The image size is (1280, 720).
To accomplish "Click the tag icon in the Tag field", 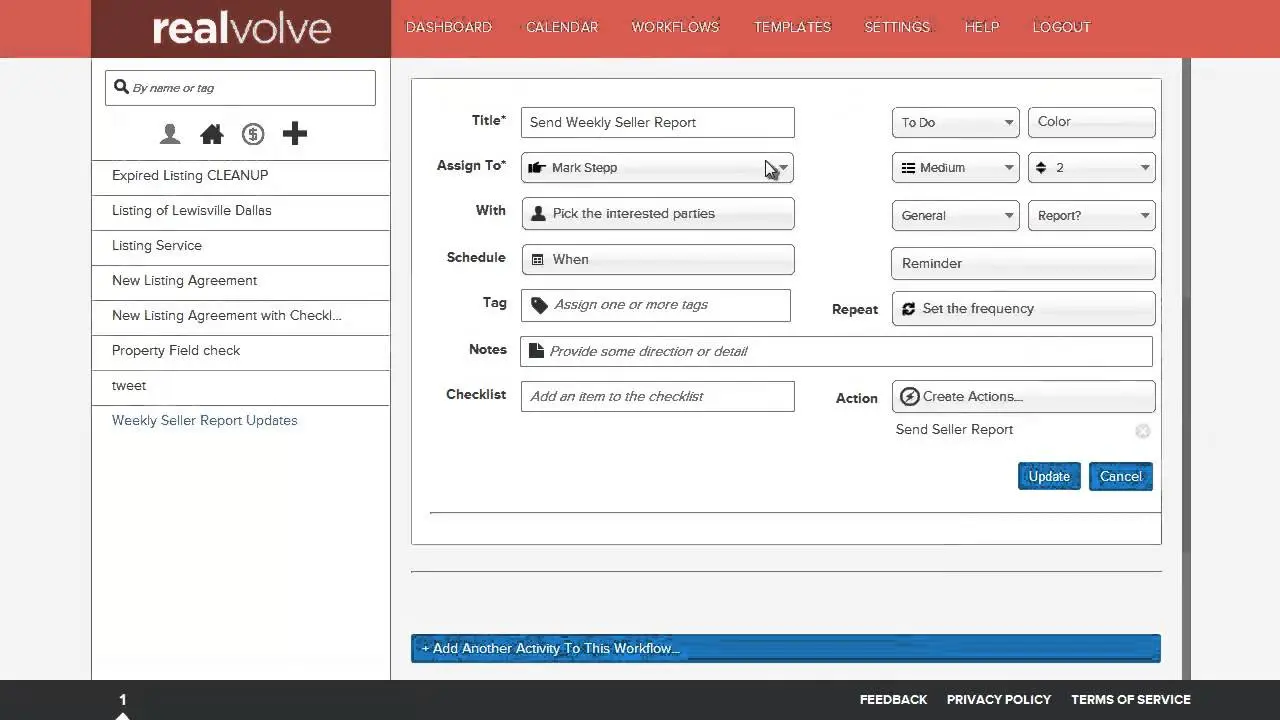I will [539, 304].
